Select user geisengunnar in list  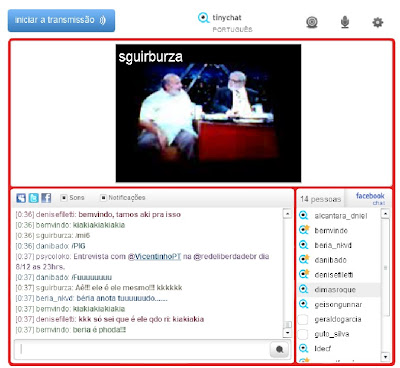338,304
